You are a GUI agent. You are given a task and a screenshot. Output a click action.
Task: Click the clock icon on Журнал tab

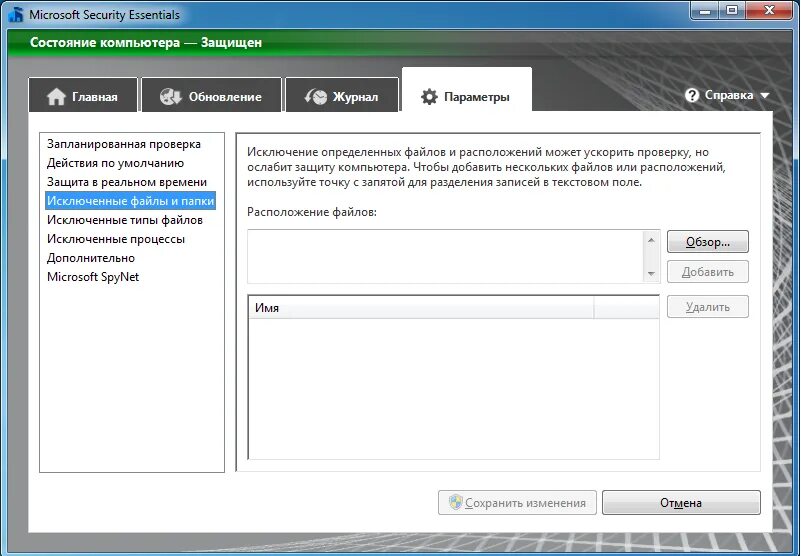[316, 96]
